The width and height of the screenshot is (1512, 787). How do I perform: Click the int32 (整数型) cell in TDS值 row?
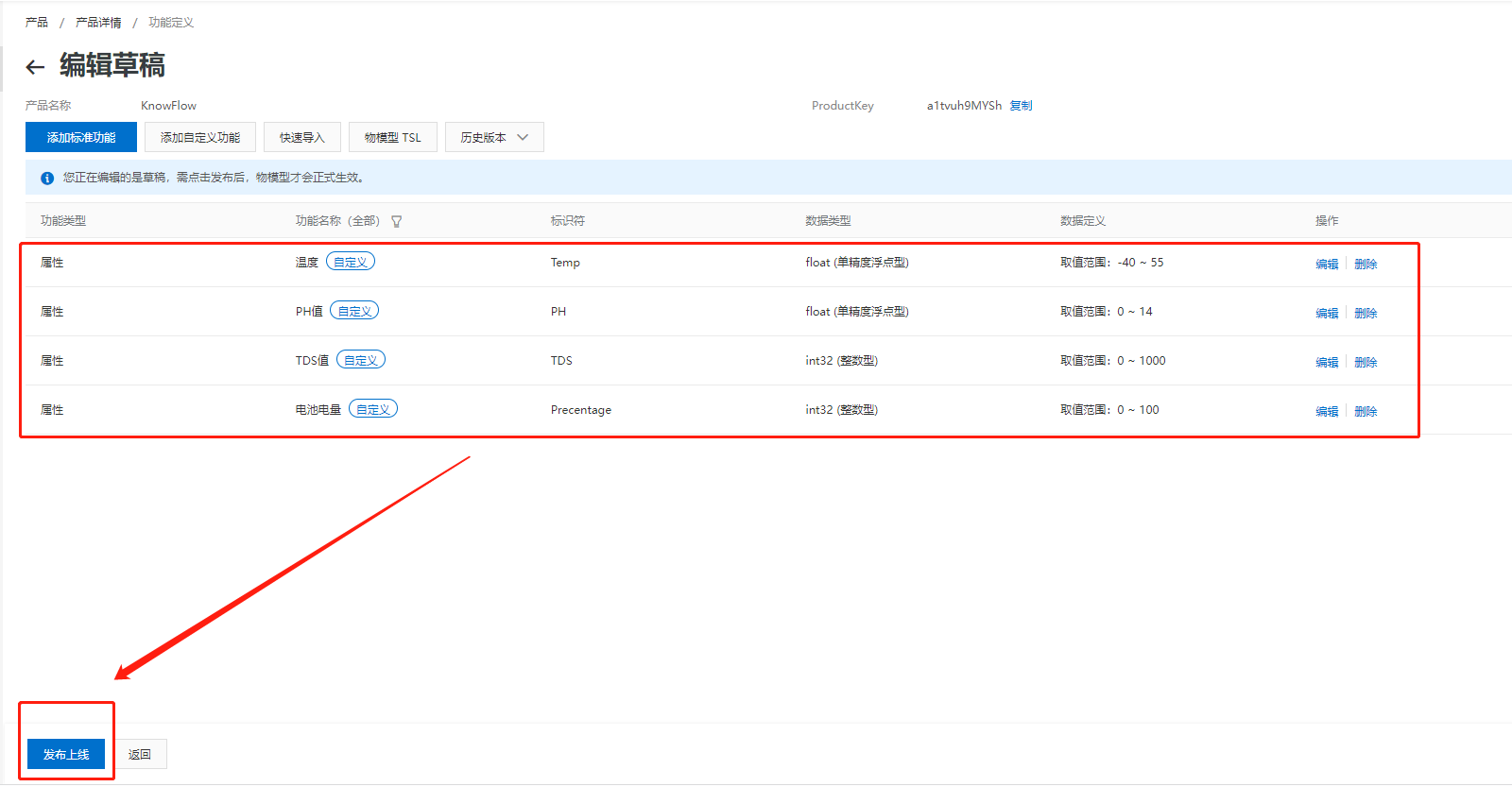pos(841,361)
